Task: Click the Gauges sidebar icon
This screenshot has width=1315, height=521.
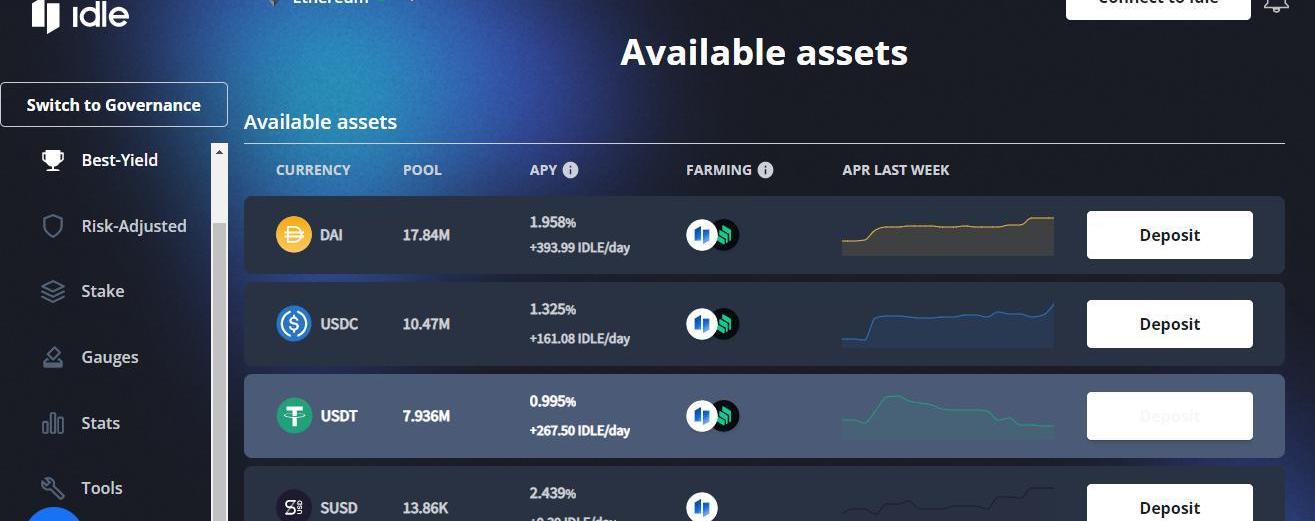Action: pos(53,357)
